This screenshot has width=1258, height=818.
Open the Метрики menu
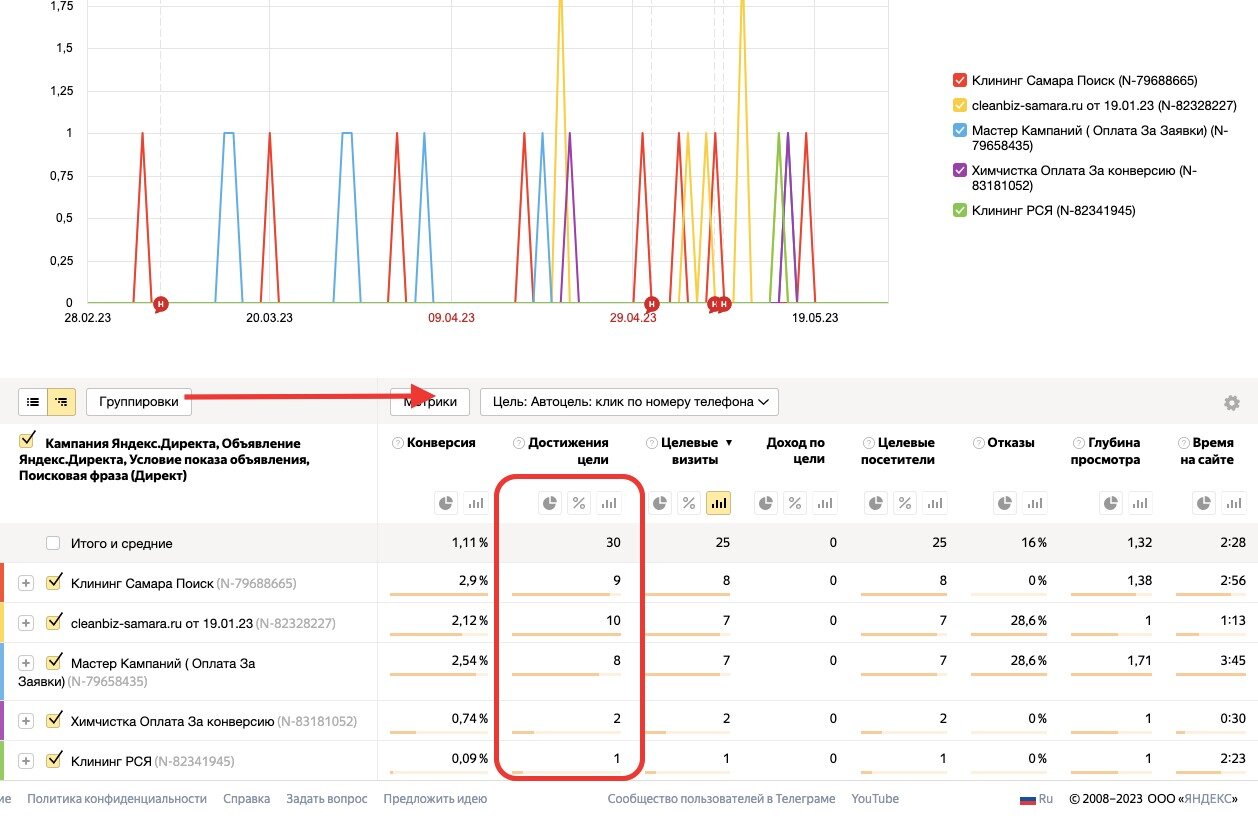(x=429, y=402)
